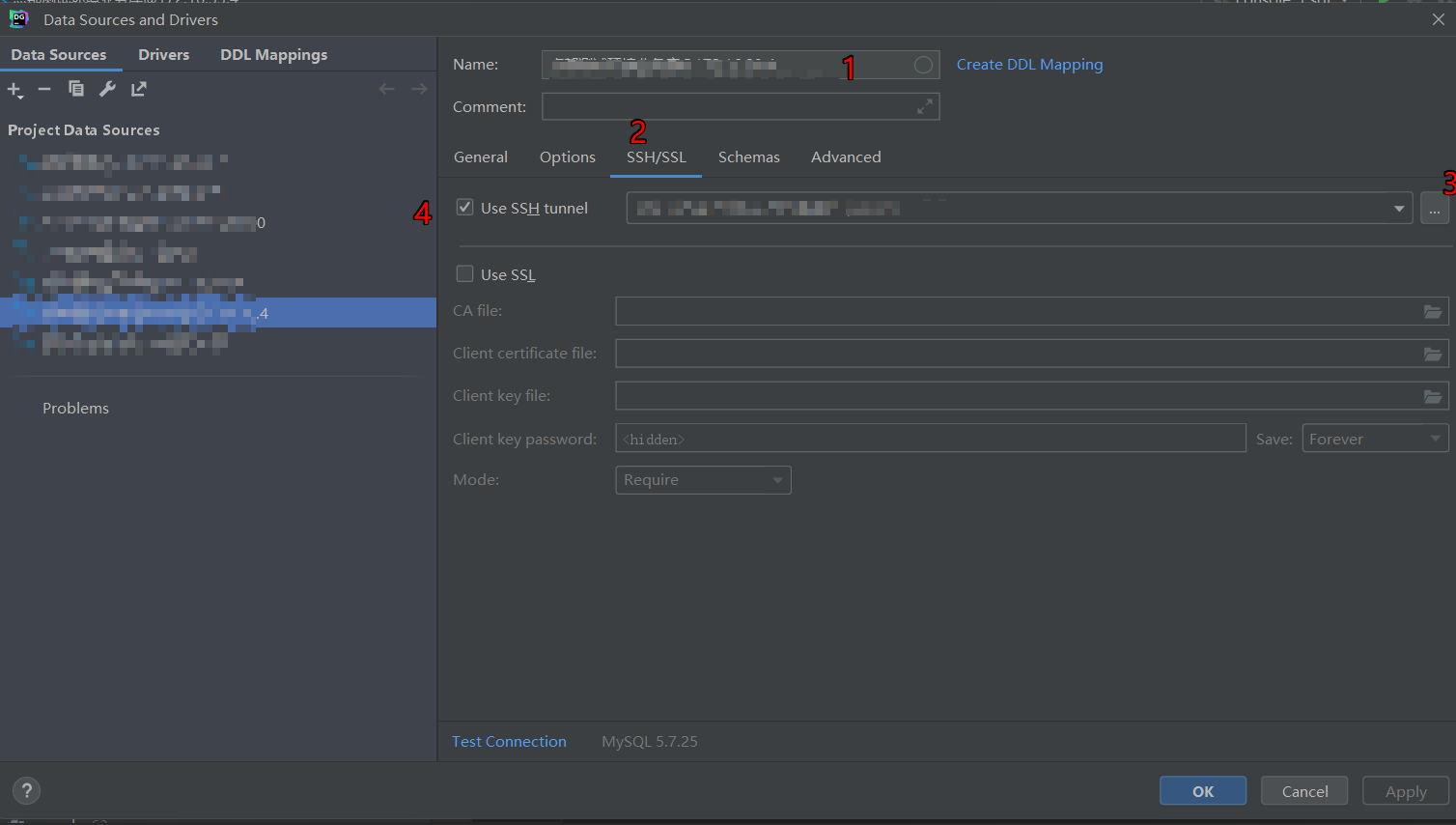Open the Mode Require dropdown
Viewport: 1456px width, 825px height.
(x=703, y=480)
